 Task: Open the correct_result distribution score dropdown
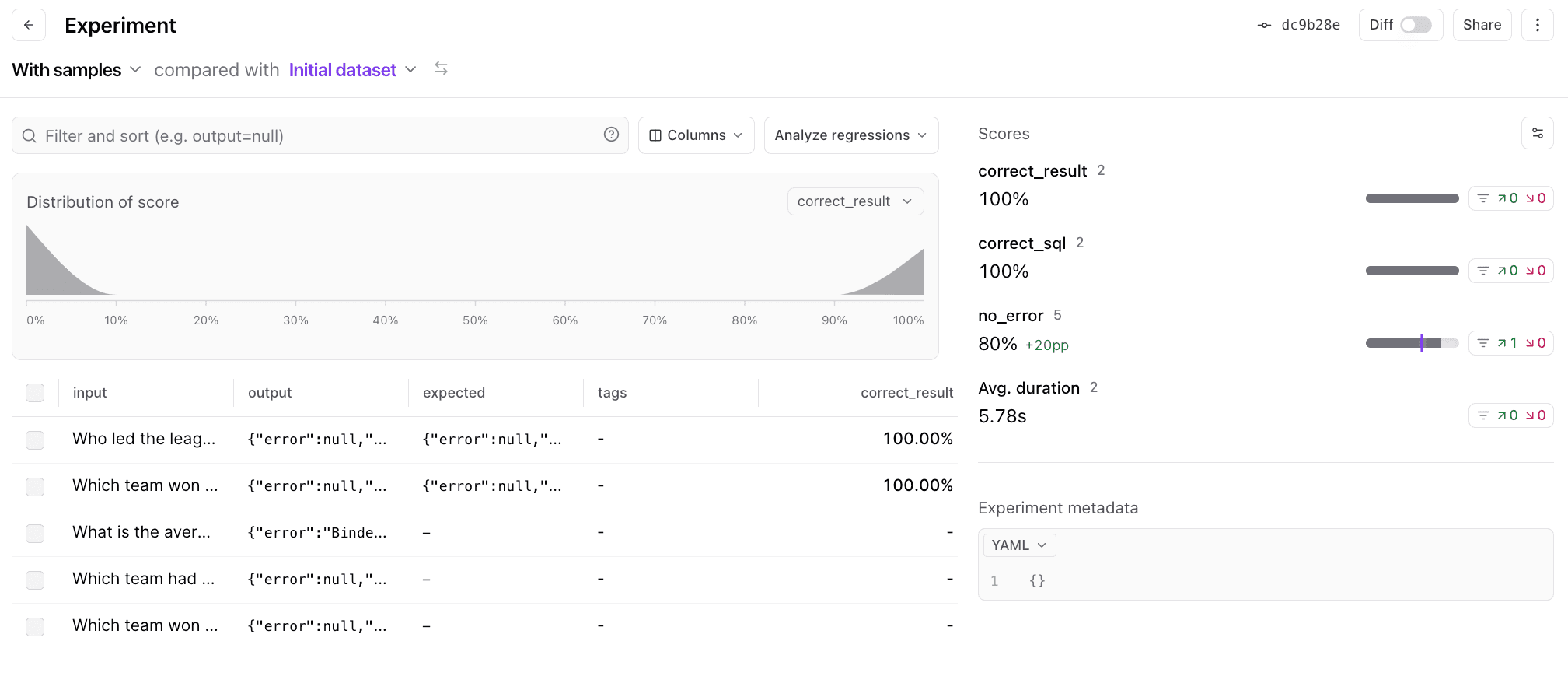[x=854, y=201]
